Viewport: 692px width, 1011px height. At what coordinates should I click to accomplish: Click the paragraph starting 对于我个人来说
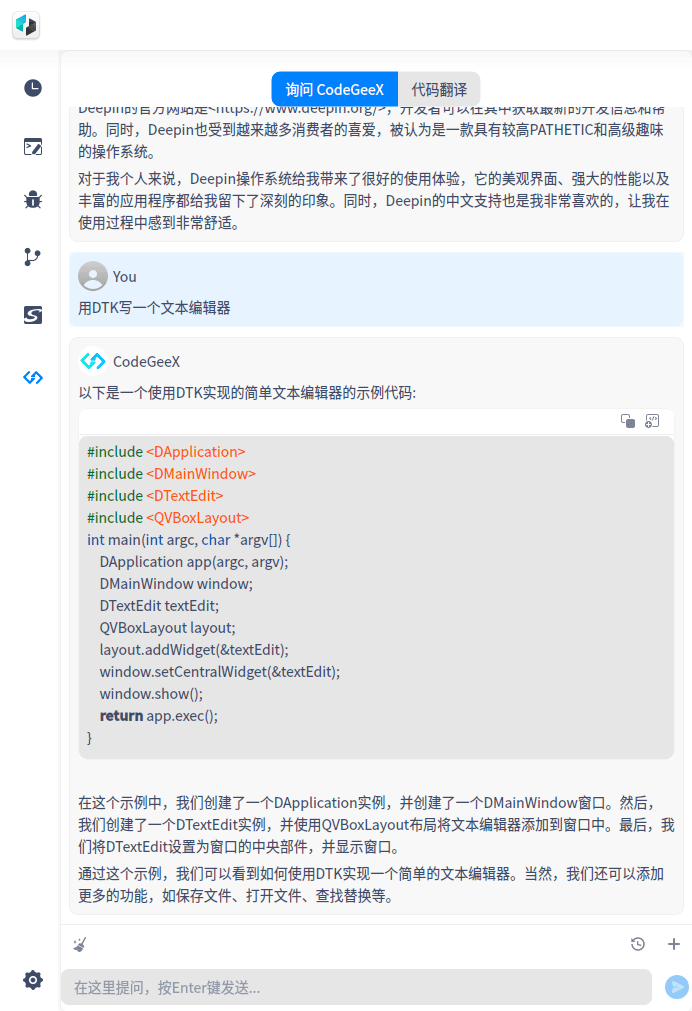(x=374, y=201)
